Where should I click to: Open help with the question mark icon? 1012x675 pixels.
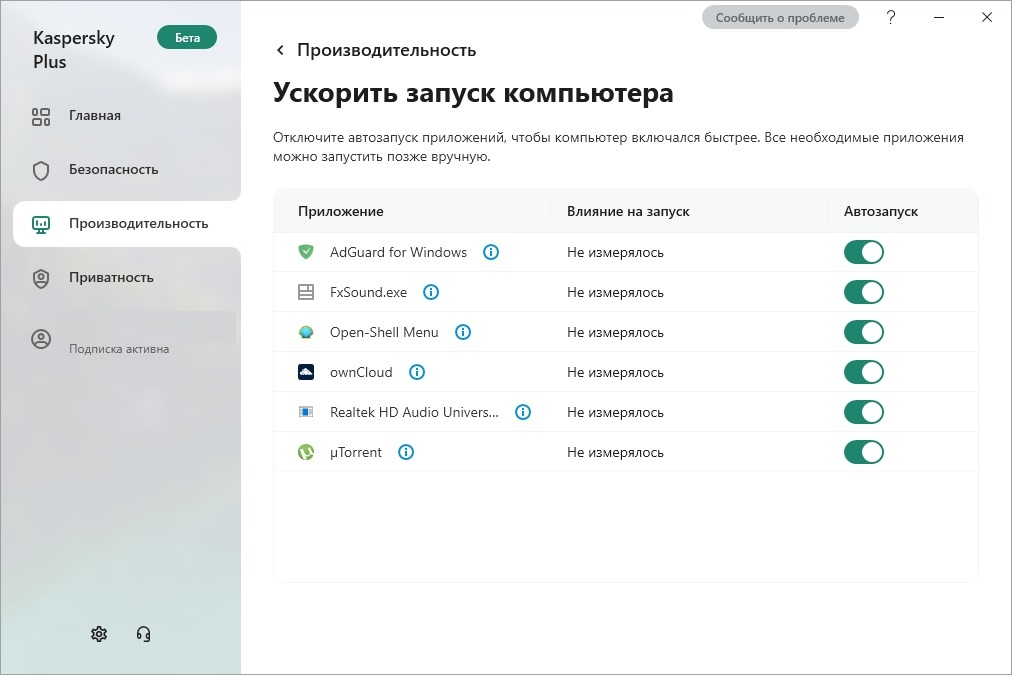[891, 17]
